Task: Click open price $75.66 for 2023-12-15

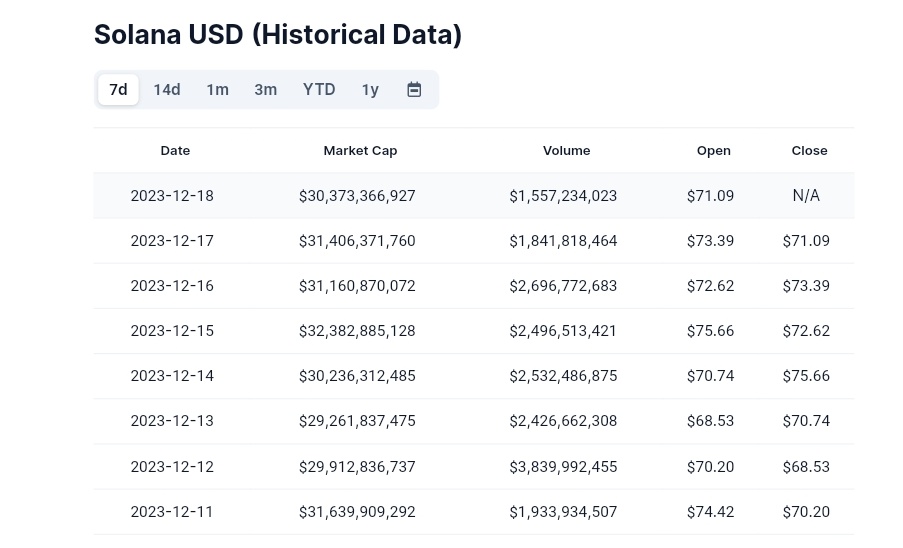Action: click(x=711, y=330)
